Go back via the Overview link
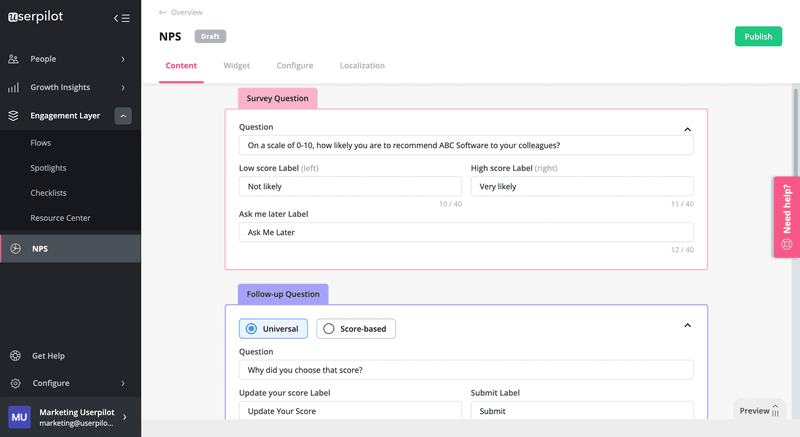The width and height of the screenshot is (800, 437). (x=181, y=13)
